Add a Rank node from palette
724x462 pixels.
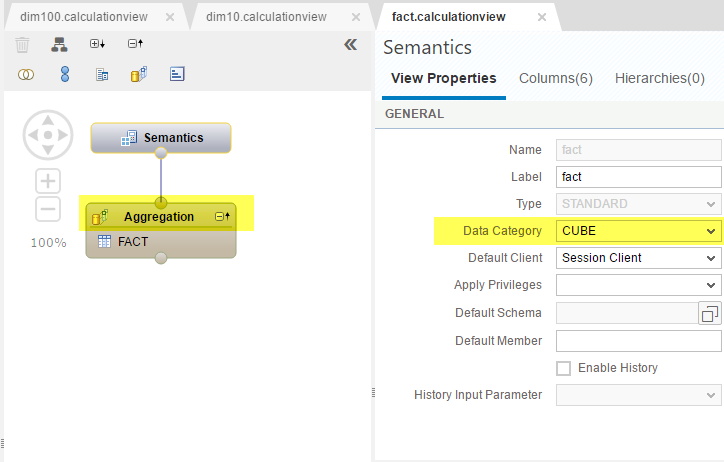point(177,74)
